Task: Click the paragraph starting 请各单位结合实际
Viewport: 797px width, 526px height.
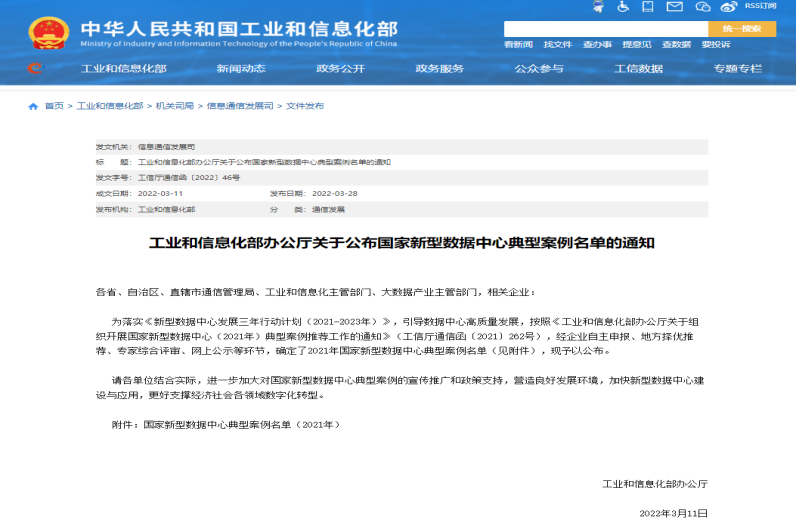Action: (x=402, y=387)
